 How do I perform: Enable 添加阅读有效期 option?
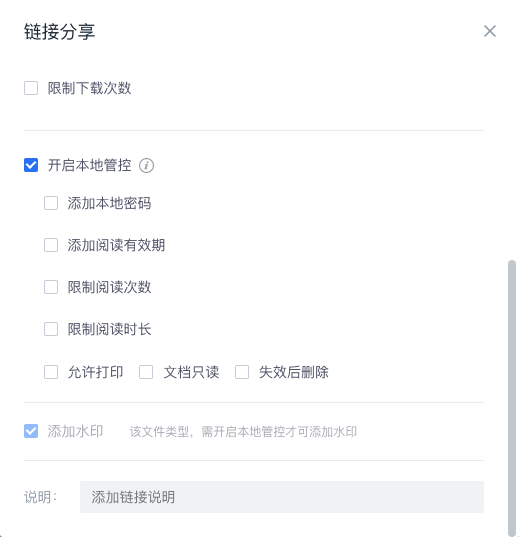tap(51, 245)
